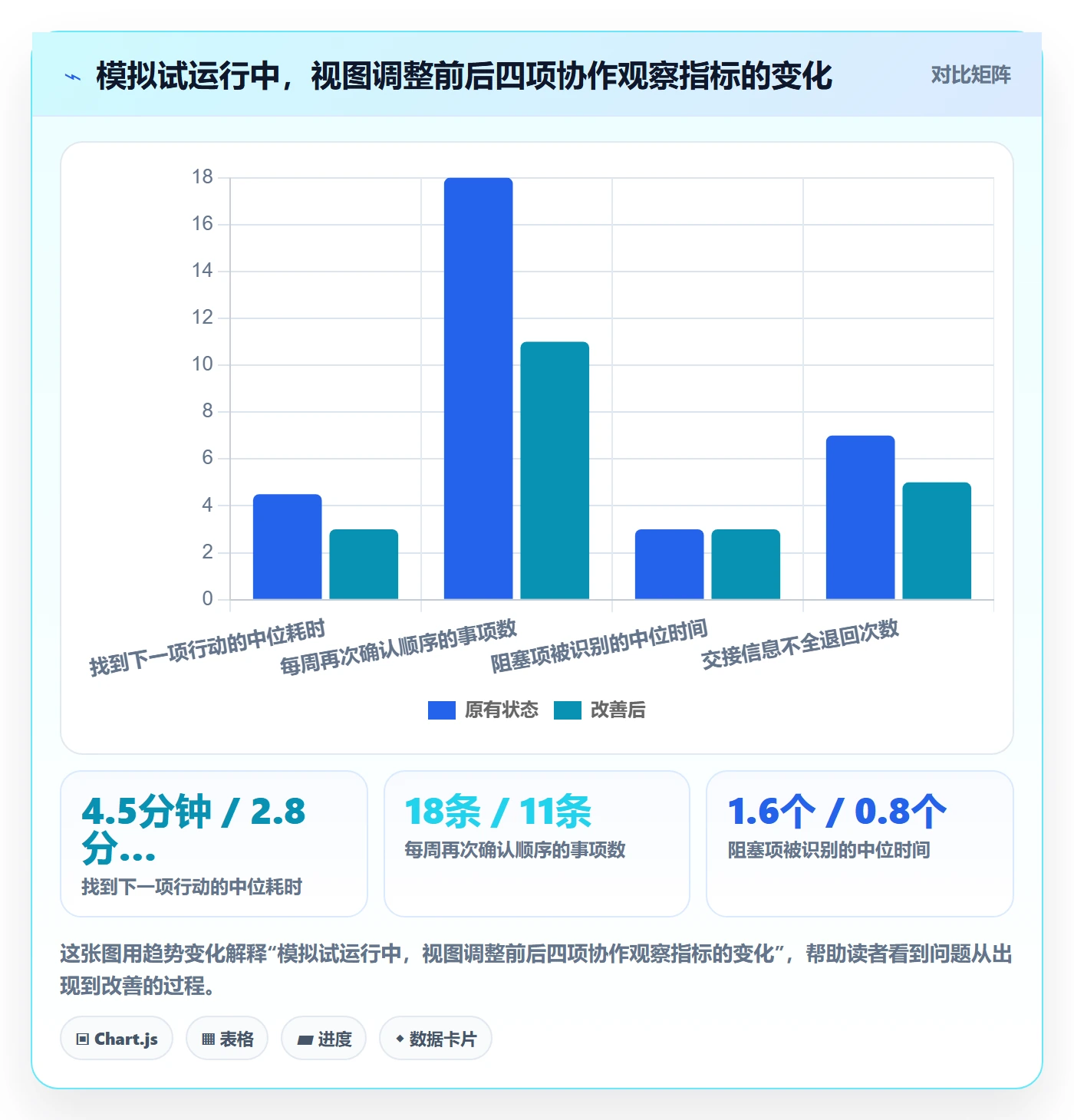1074x1120 pixels.
Task: Click the y-axis value 10
Action: pos(203,364)
